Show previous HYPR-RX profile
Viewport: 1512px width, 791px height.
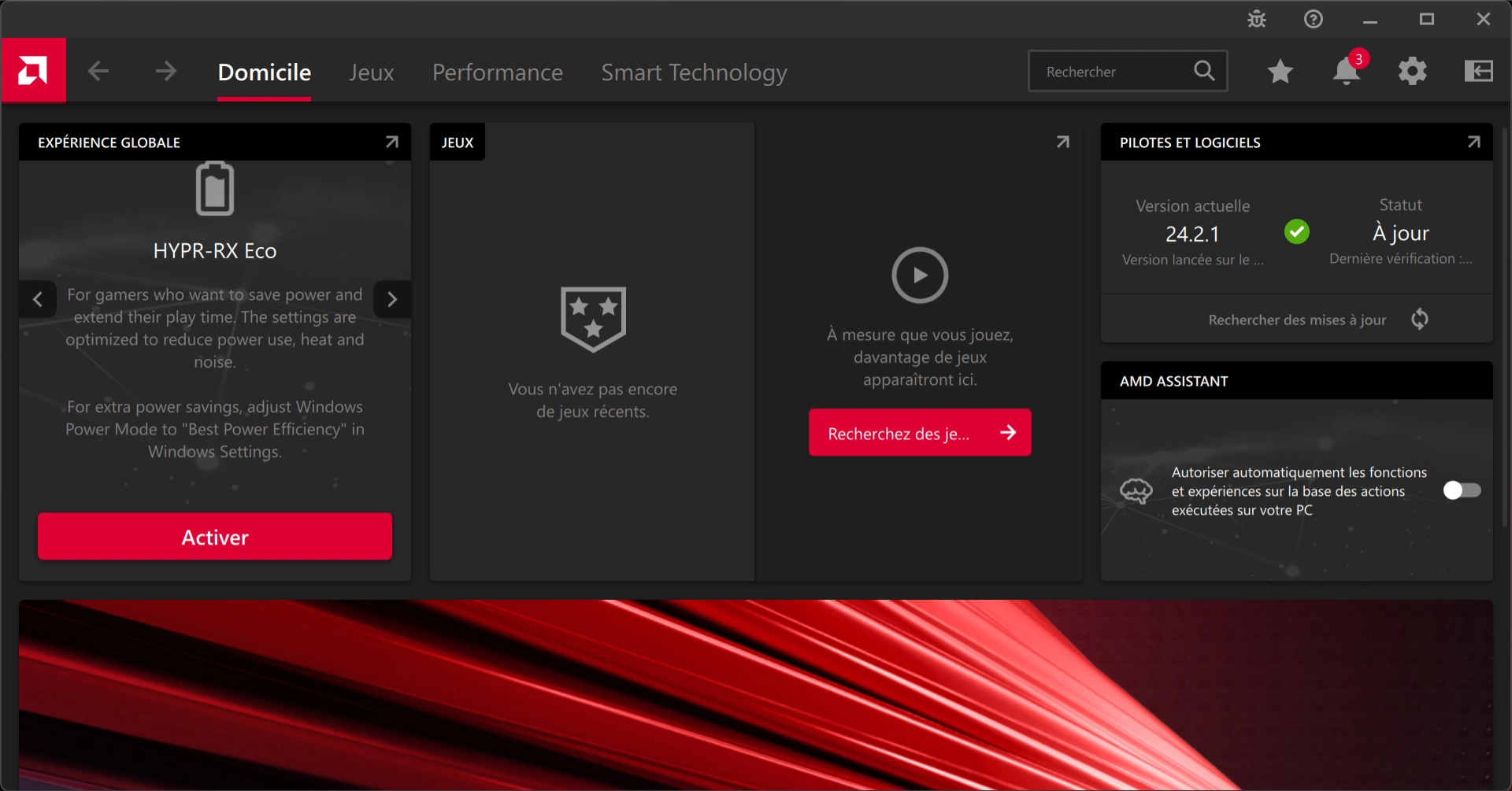pos(38,299)
